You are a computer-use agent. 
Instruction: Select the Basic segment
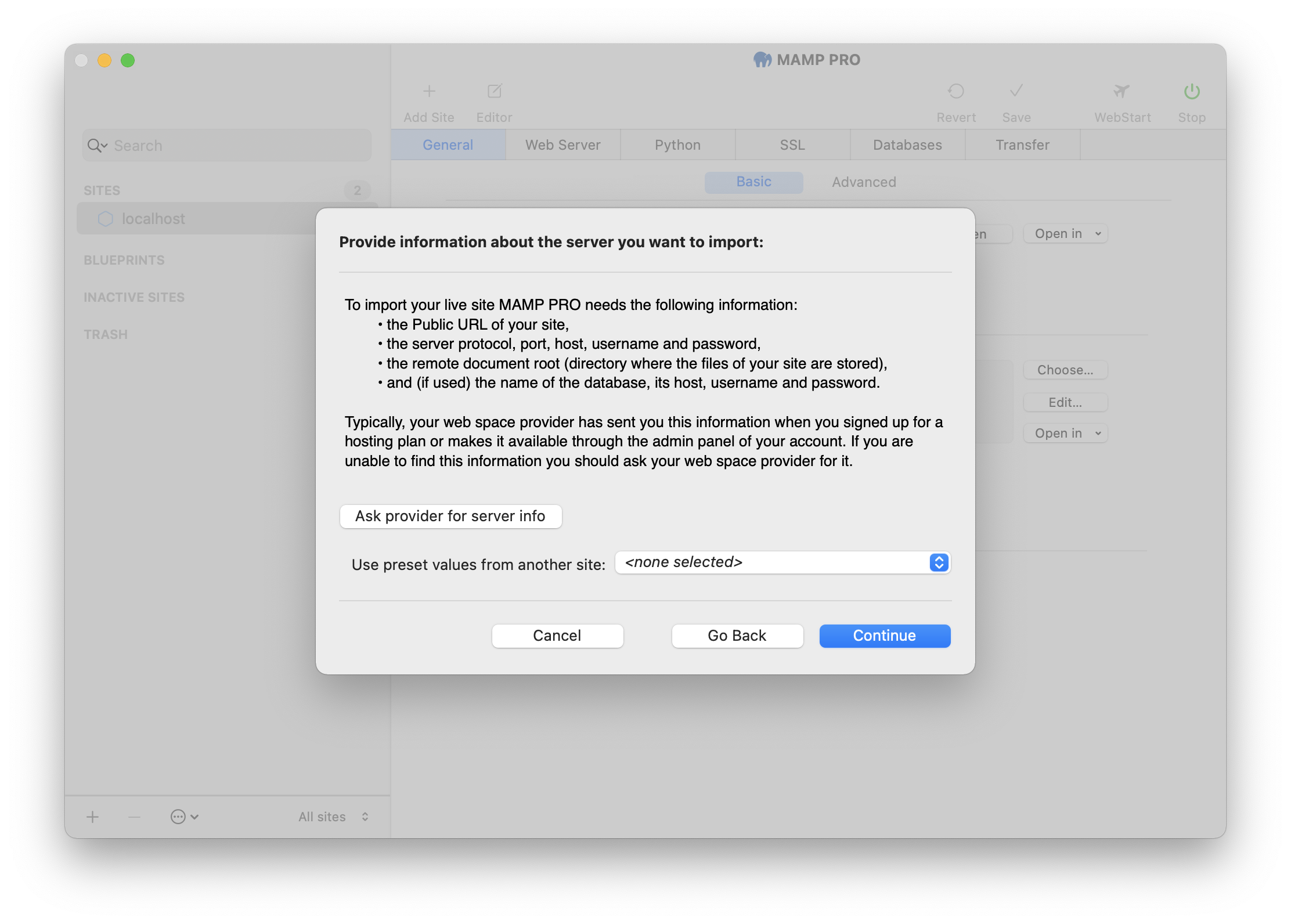754,182
